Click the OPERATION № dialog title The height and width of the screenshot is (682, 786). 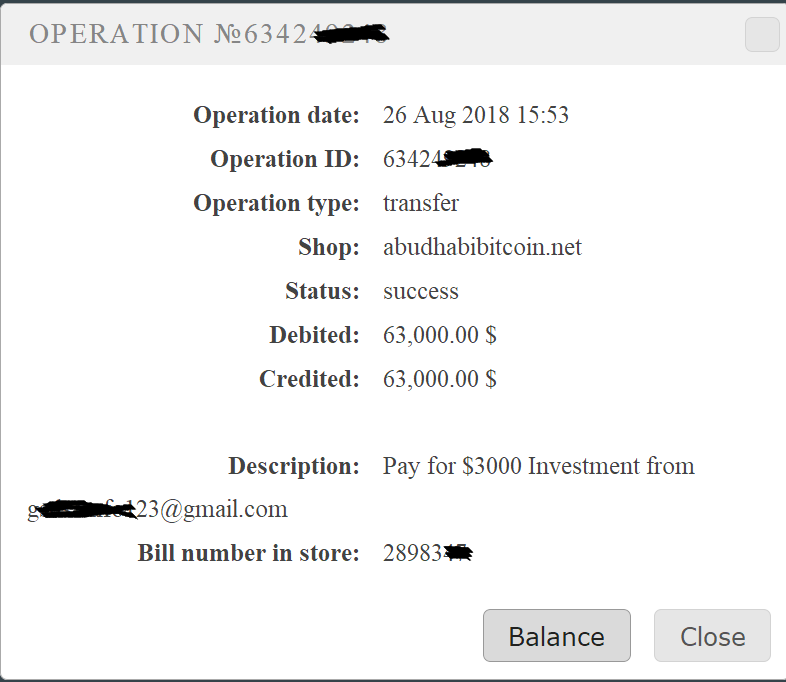coord(208,34)
